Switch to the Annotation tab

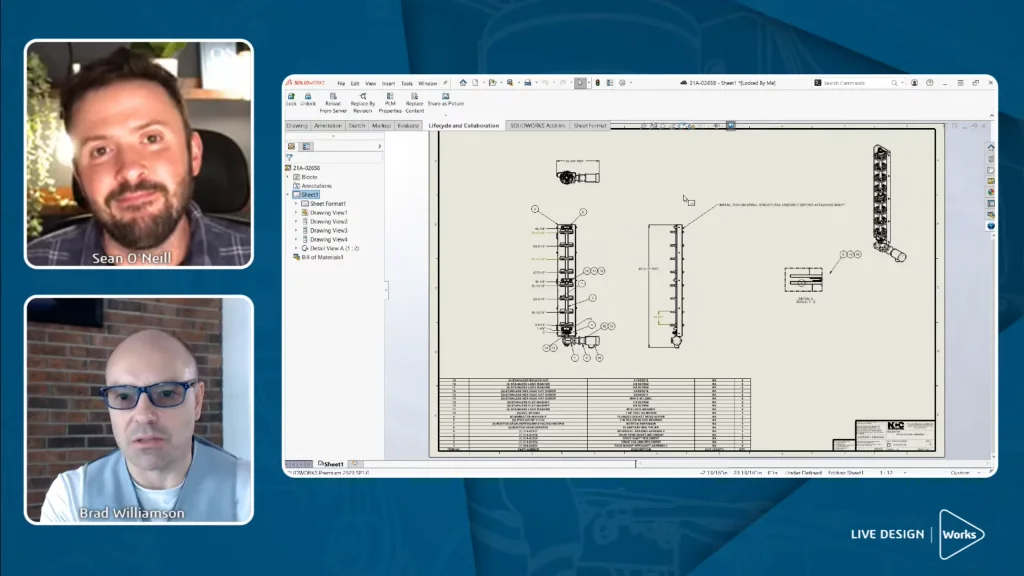click(328, 126)
